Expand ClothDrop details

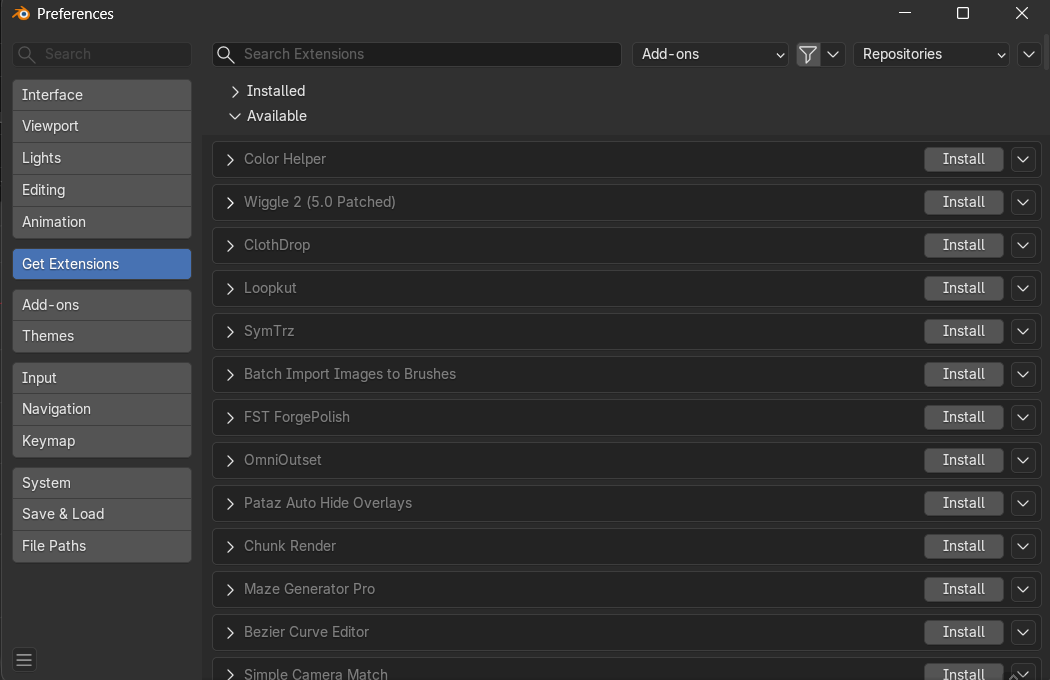click(x=230, y=245)
